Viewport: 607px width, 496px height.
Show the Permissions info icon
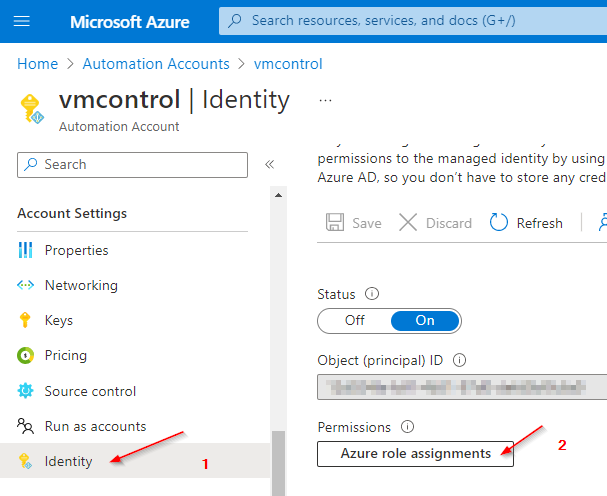[x=407, y=427]
